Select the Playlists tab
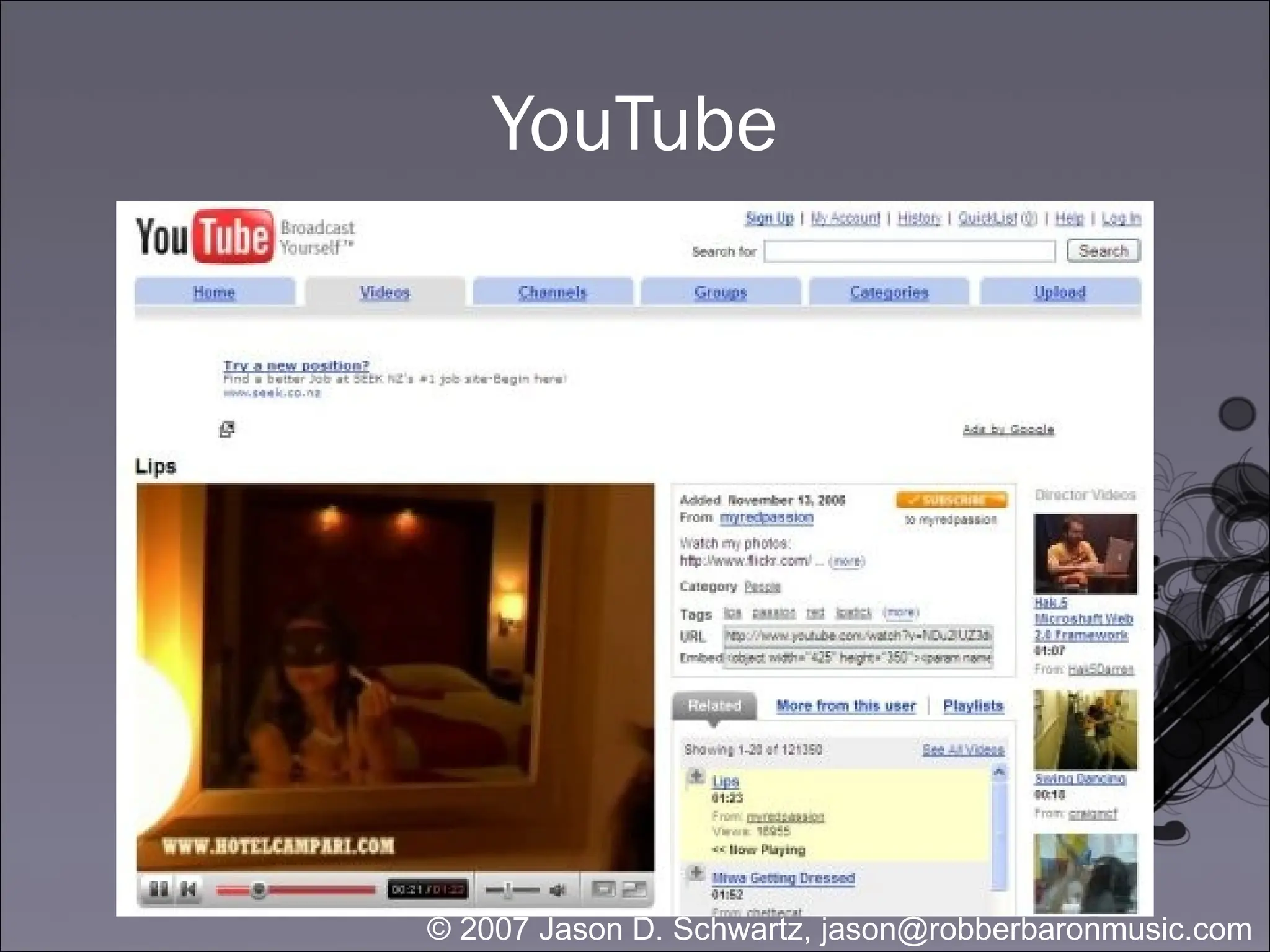 (x=973, y=706)
